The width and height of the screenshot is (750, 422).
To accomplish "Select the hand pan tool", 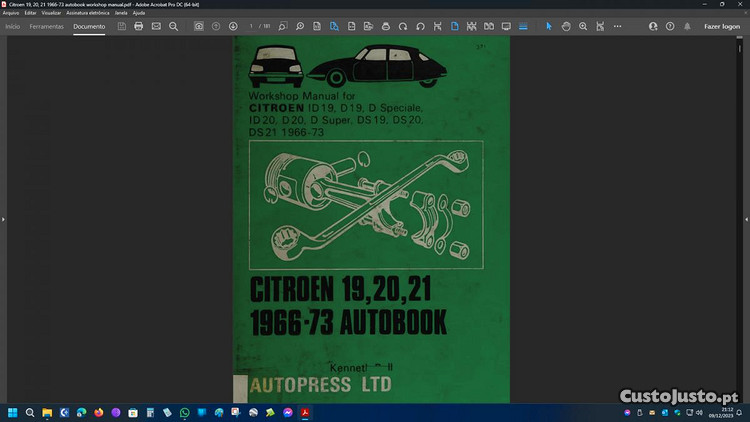I will coord(566,26).
